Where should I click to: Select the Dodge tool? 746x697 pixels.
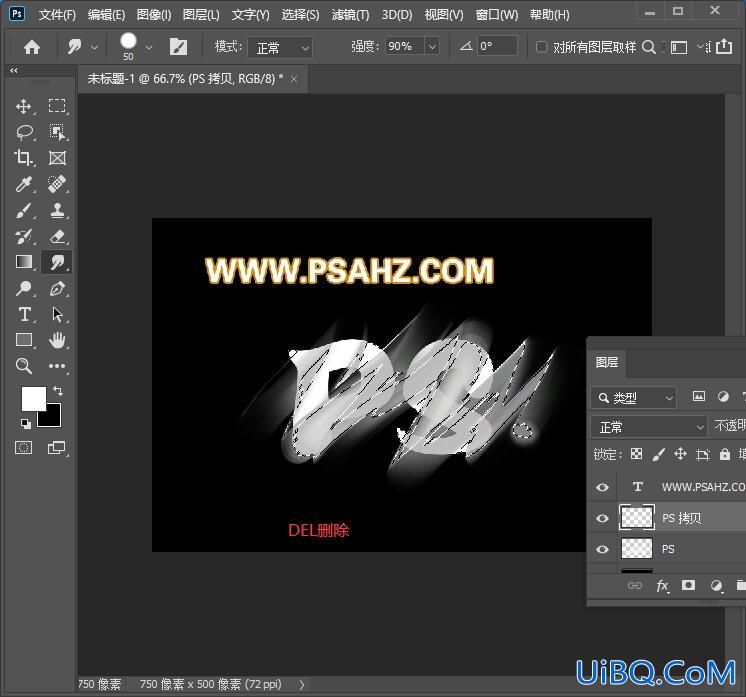tap(24, 288)
